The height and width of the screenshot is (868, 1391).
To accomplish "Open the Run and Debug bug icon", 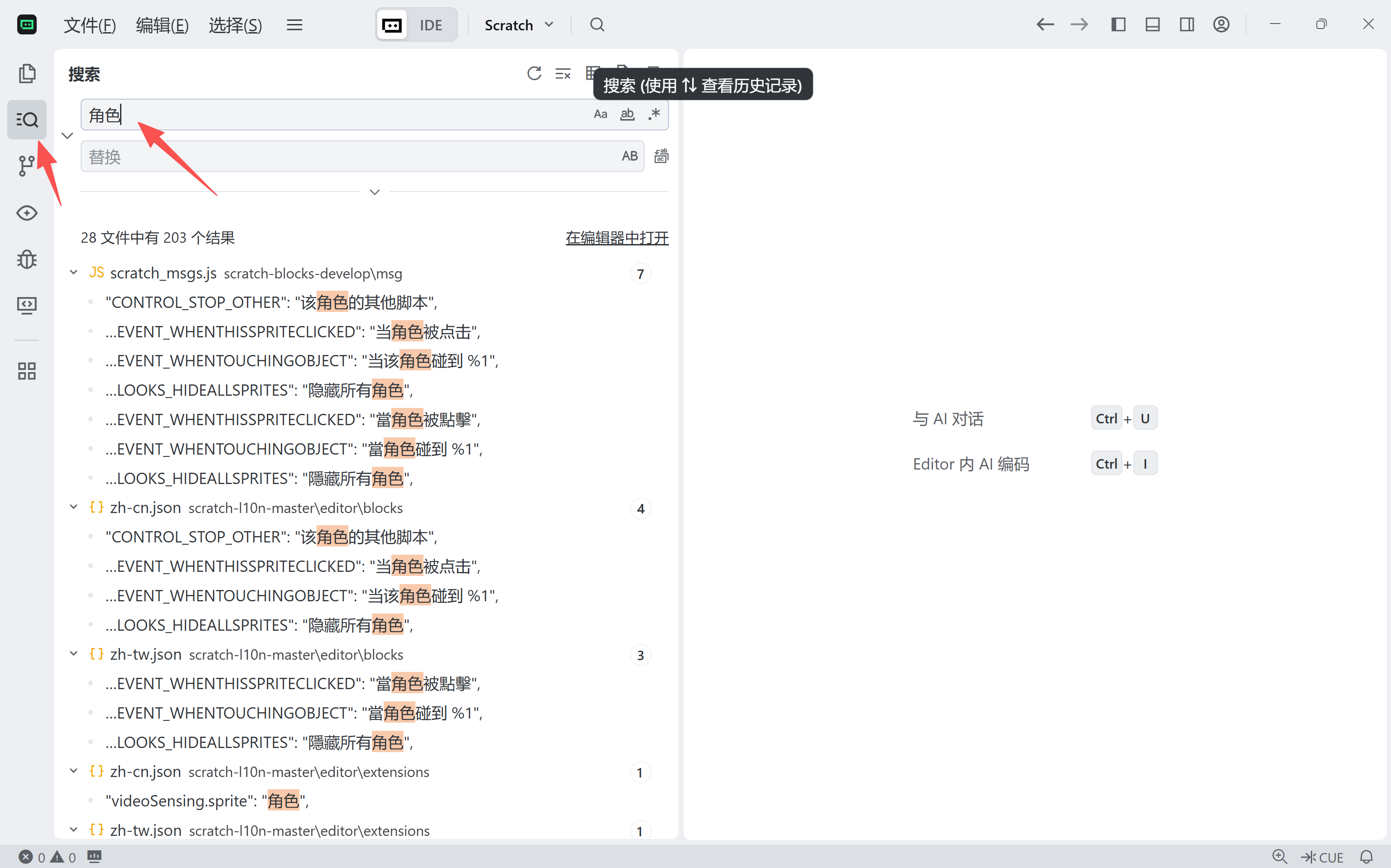I will pos(27,259).
